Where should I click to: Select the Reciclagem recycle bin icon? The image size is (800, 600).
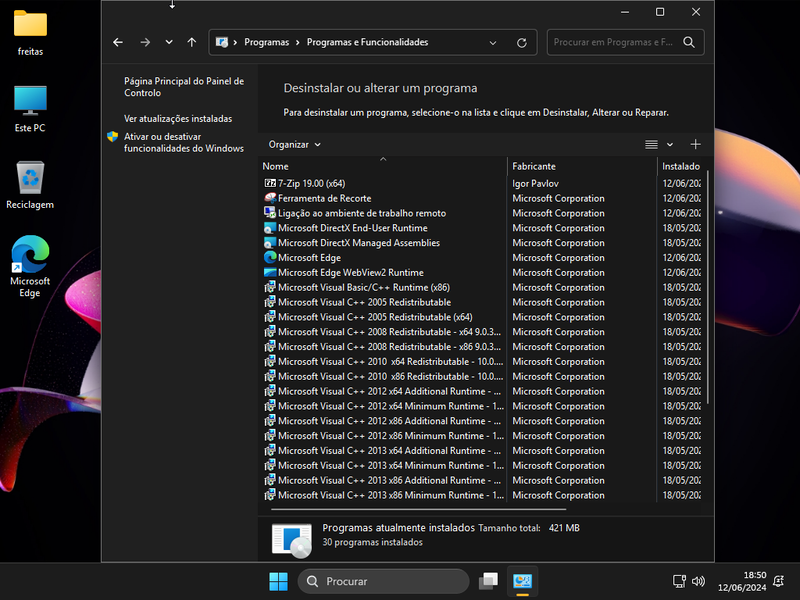(30, 185)
